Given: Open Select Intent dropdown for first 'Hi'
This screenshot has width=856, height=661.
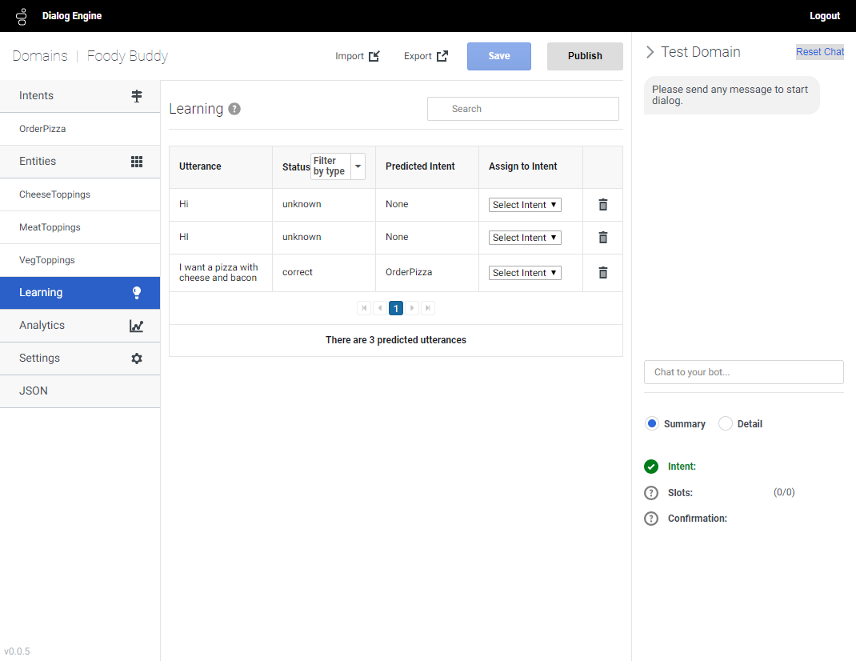Looking at the screenshot, I should (525, 205).
